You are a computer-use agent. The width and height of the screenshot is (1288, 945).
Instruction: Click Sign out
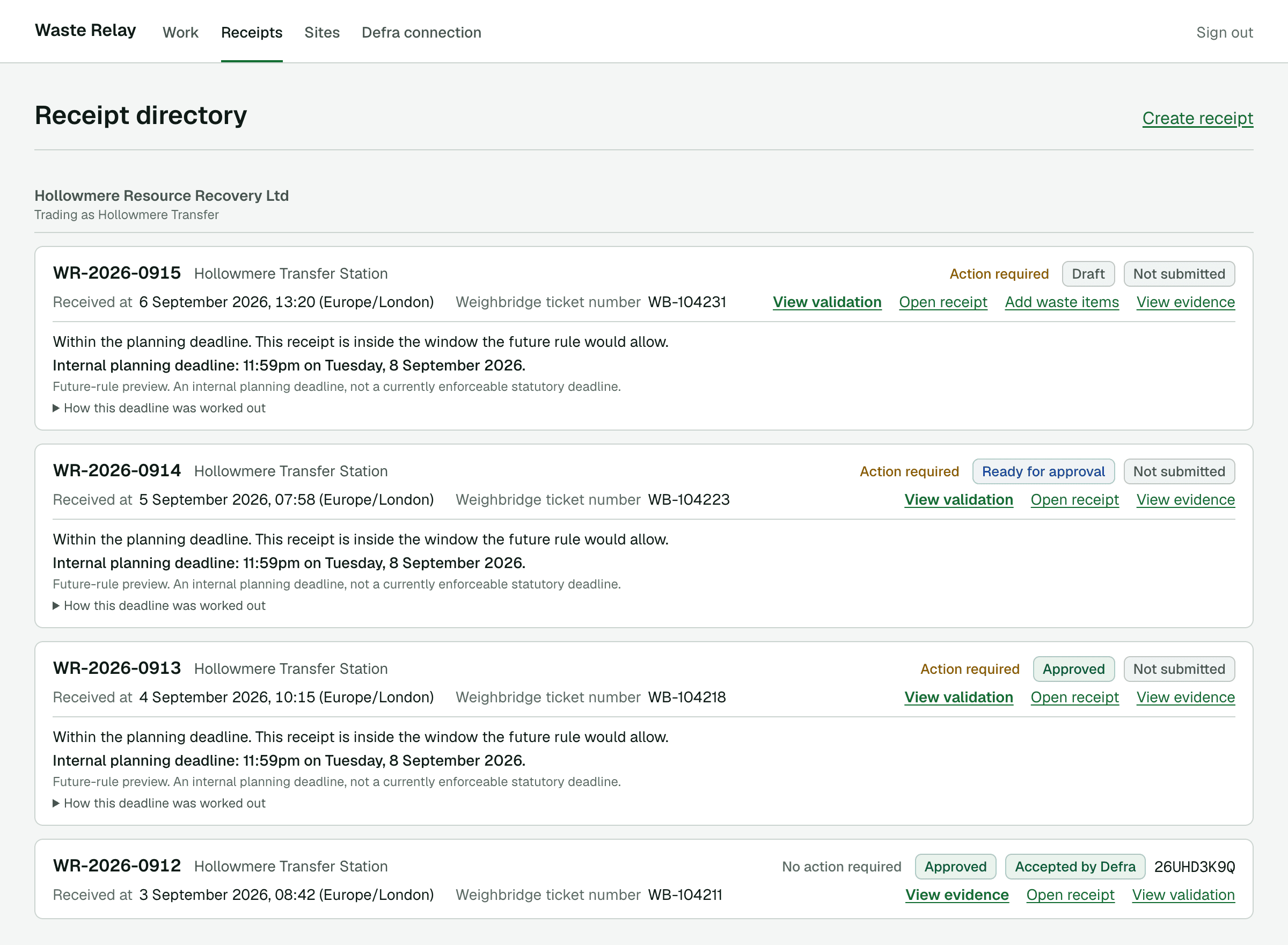[x=1225, y=33]
